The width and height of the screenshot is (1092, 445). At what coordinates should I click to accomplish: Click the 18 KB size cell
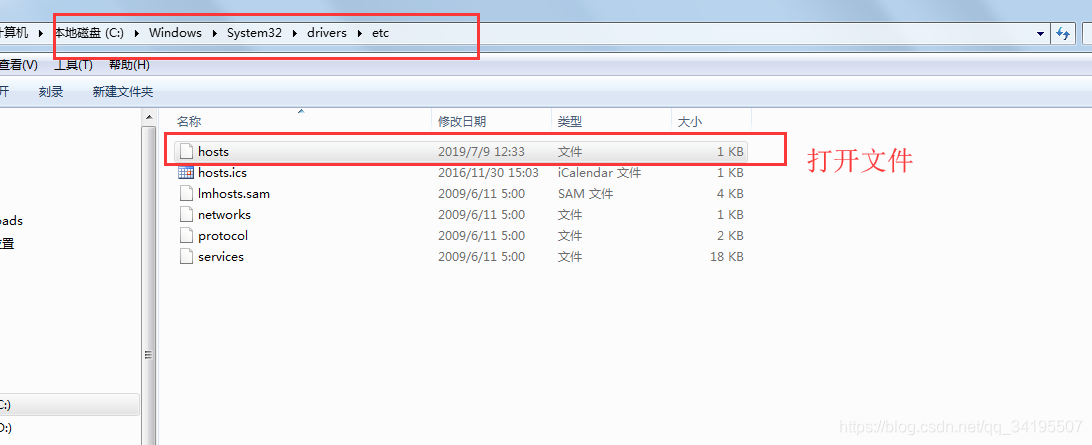pos(726,256)
